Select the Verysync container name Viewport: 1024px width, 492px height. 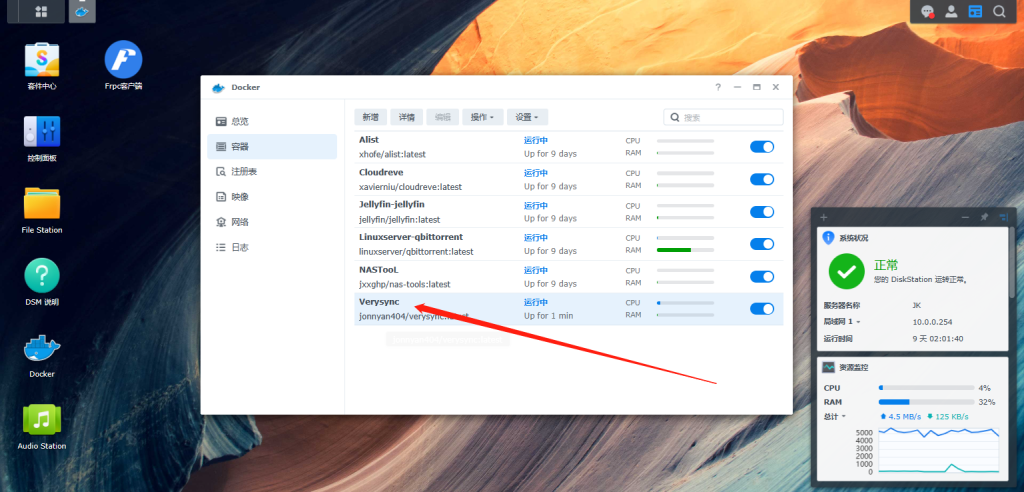click(x=379, y=302)
